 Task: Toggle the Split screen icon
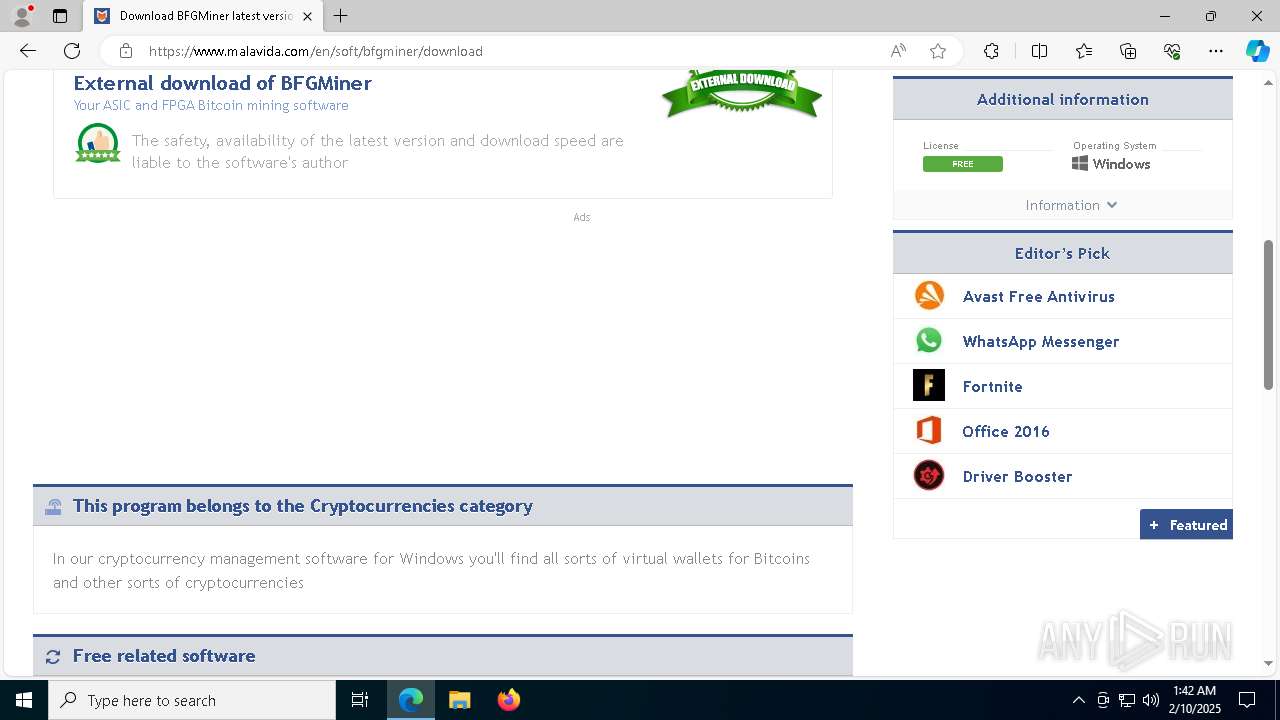pos(1039,51)
